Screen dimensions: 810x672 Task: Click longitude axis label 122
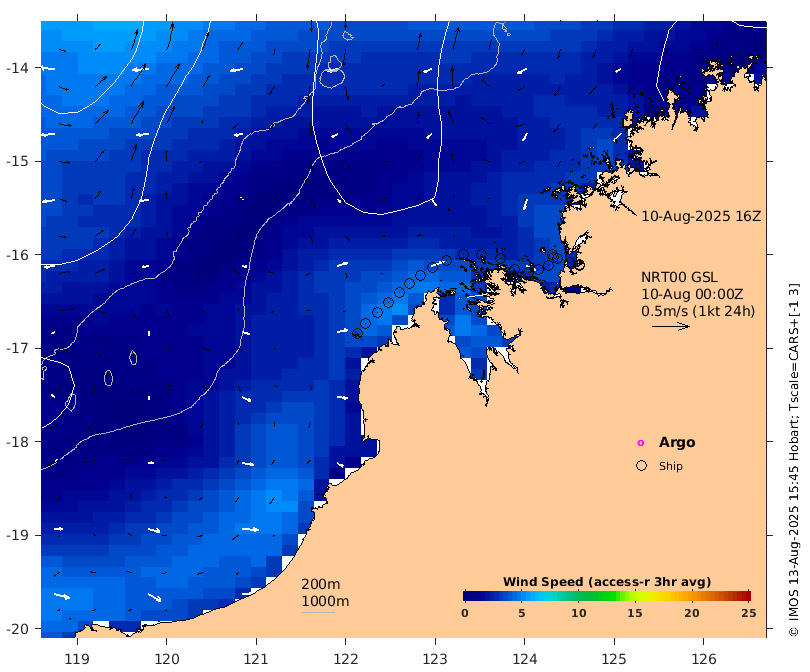346,659
